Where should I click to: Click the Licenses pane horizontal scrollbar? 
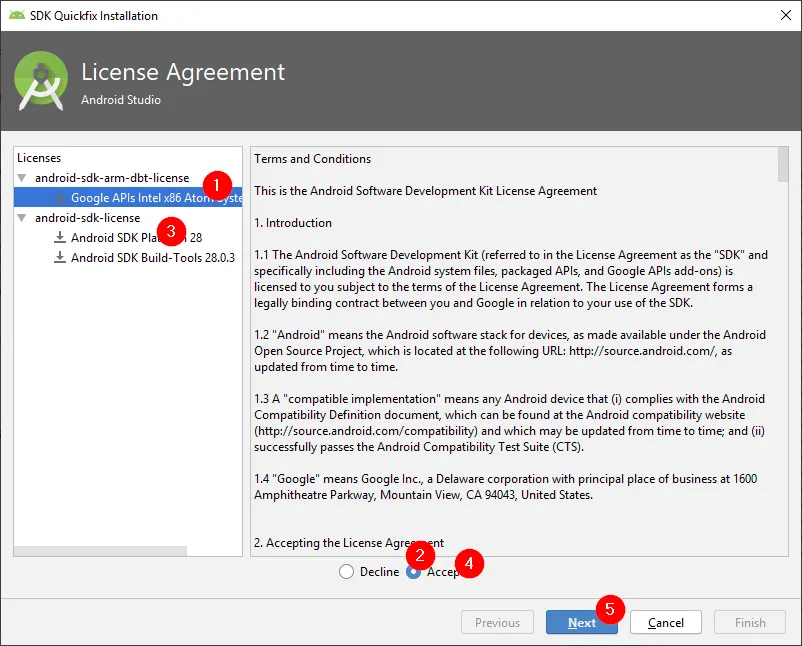(x=100, y=551)
